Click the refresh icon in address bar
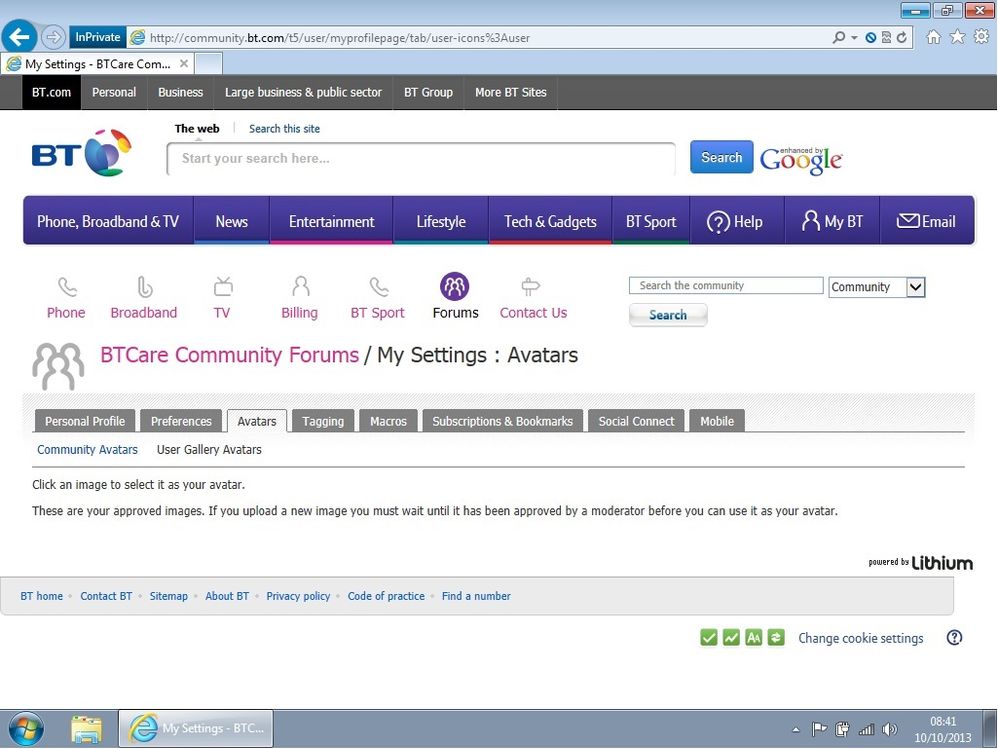This screenshot has height=749, width=998. point(901,38)
